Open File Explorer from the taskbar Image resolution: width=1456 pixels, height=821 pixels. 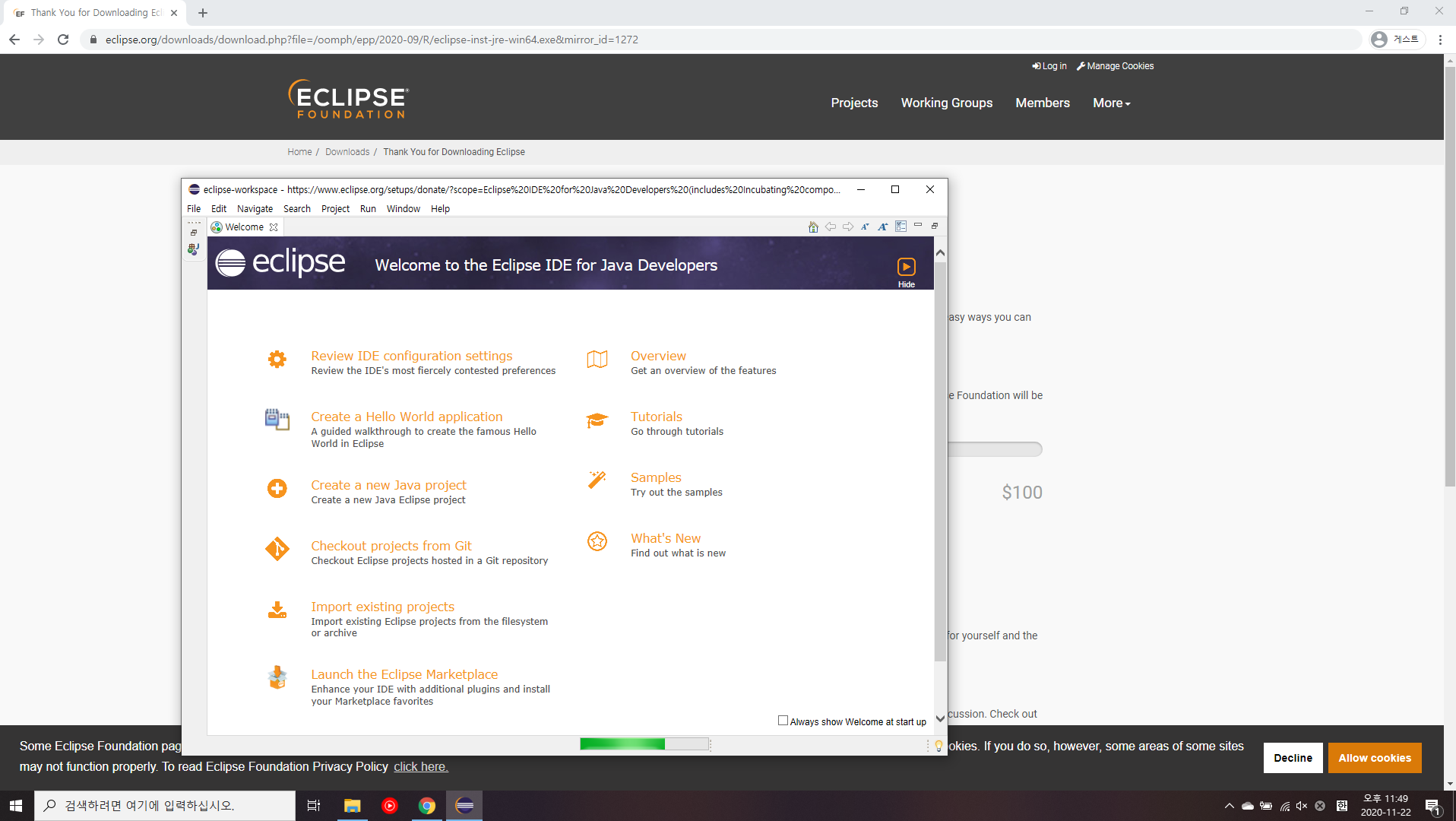point(352,806)
